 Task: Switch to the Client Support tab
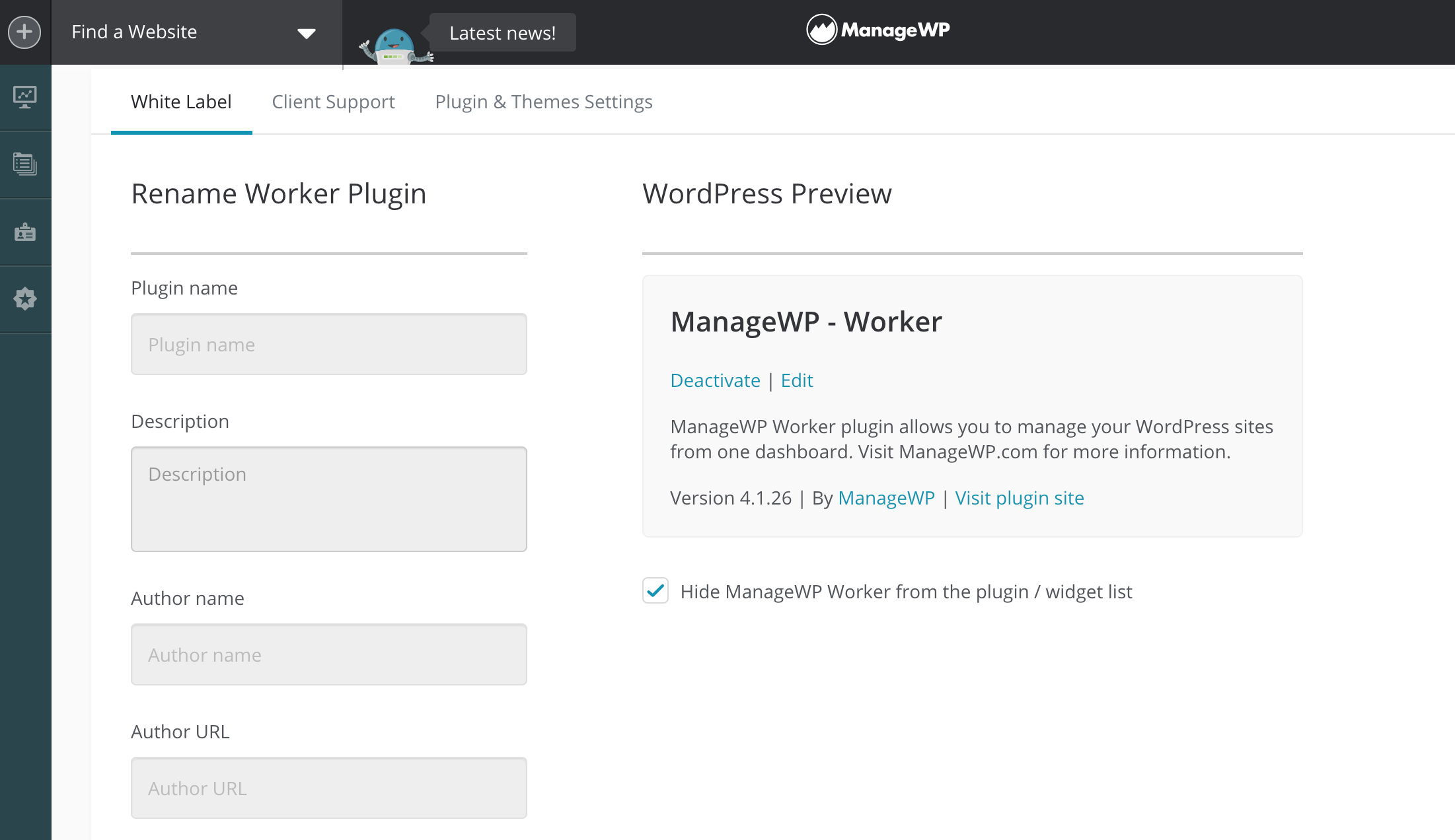click(333, 101)
